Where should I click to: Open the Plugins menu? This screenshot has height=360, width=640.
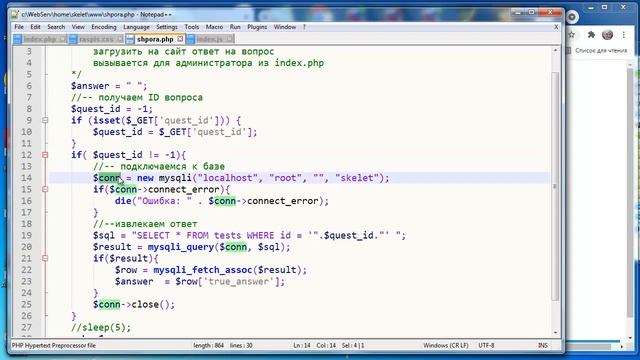(x=257, y=27)
